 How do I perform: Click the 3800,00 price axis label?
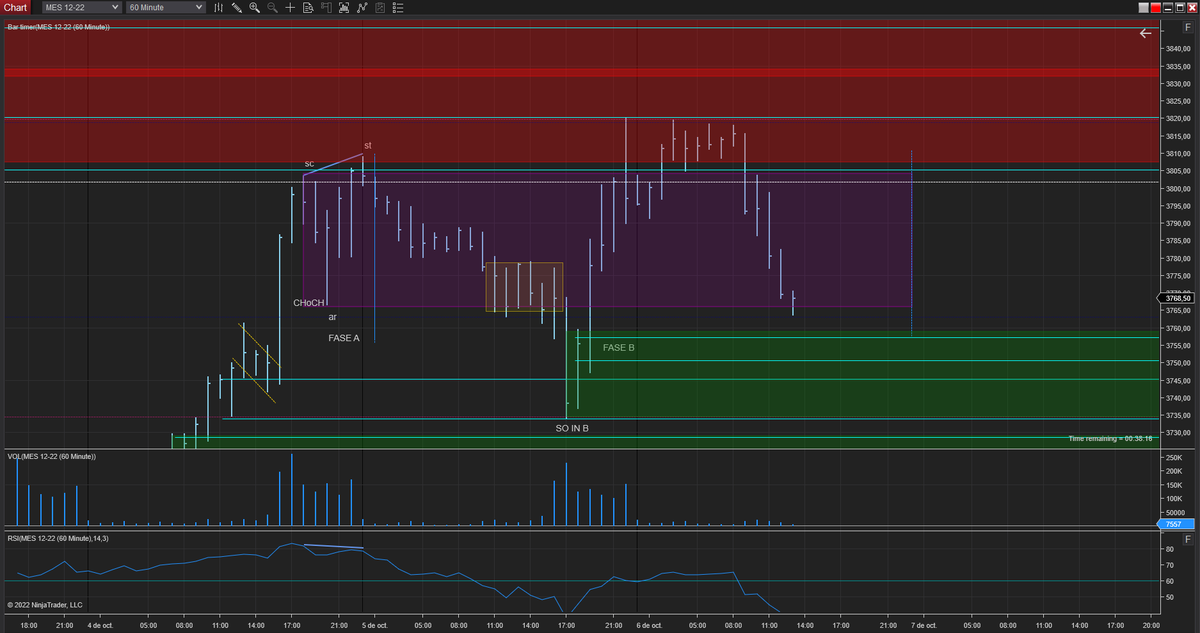point(1177,188)
